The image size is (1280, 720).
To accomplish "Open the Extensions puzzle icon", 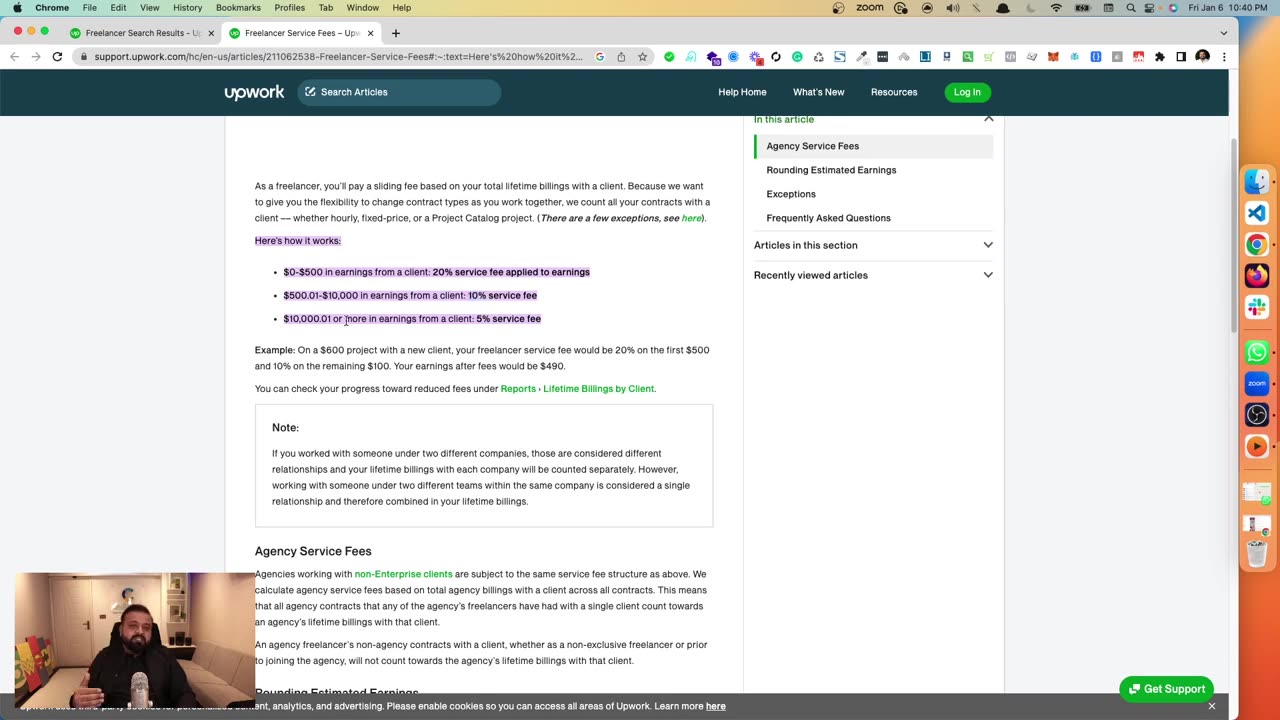I will point(1160,57).
